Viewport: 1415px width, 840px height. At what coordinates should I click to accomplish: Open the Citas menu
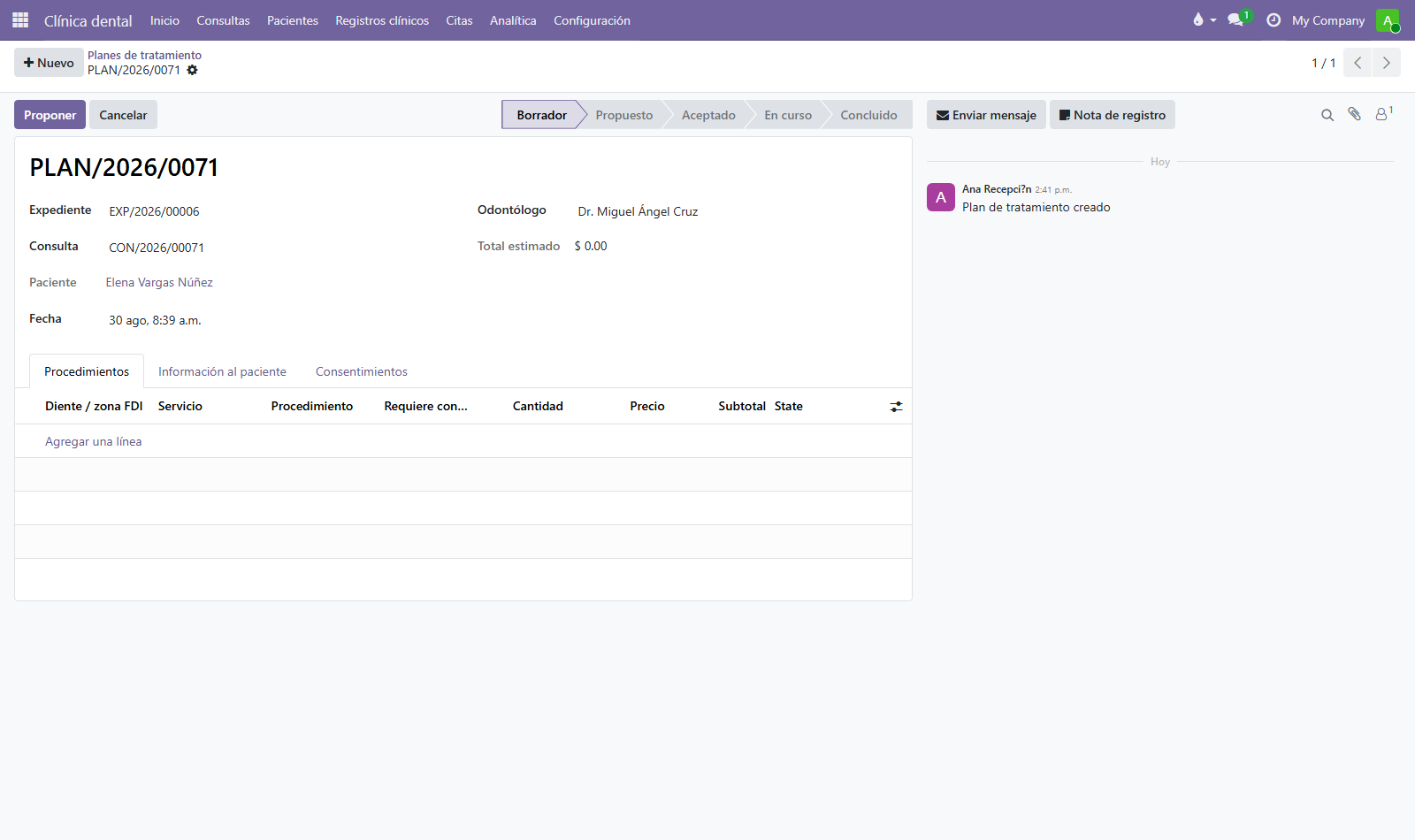point(459,20)
